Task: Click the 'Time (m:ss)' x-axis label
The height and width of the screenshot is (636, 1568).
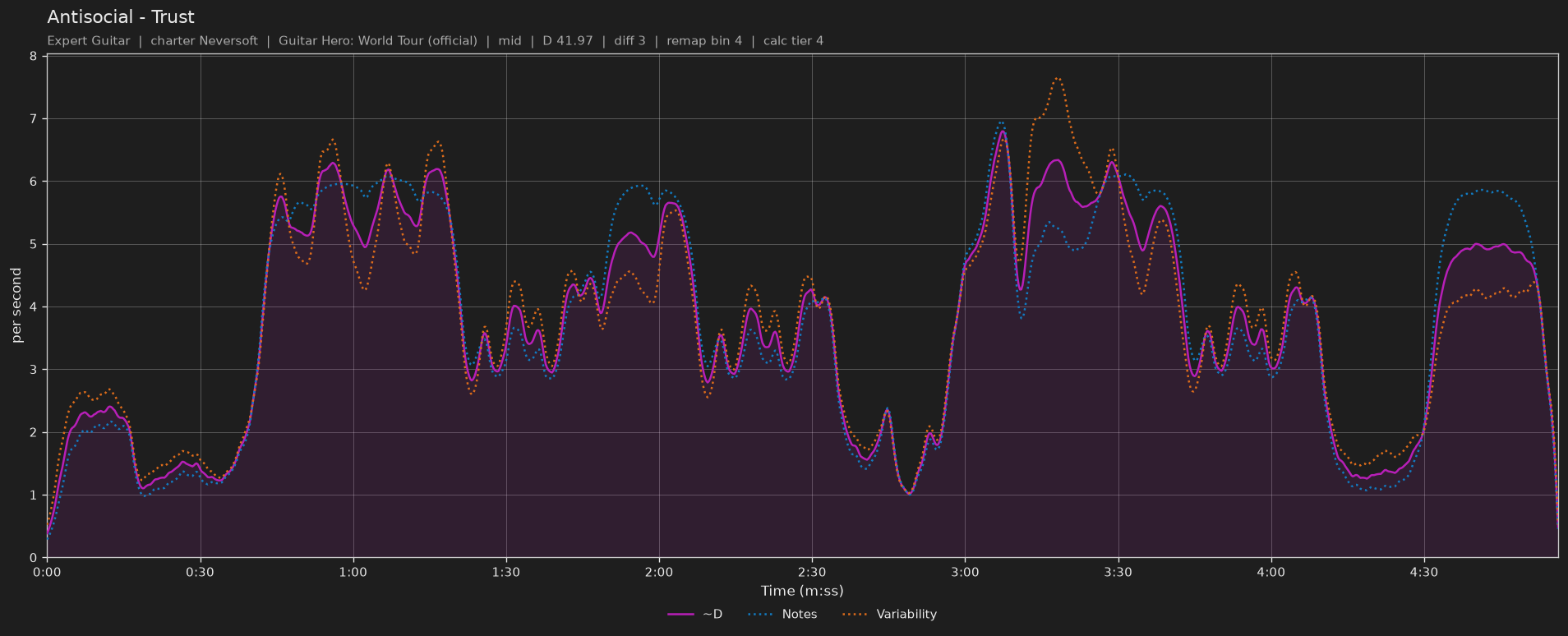Action: click(802, 591)
